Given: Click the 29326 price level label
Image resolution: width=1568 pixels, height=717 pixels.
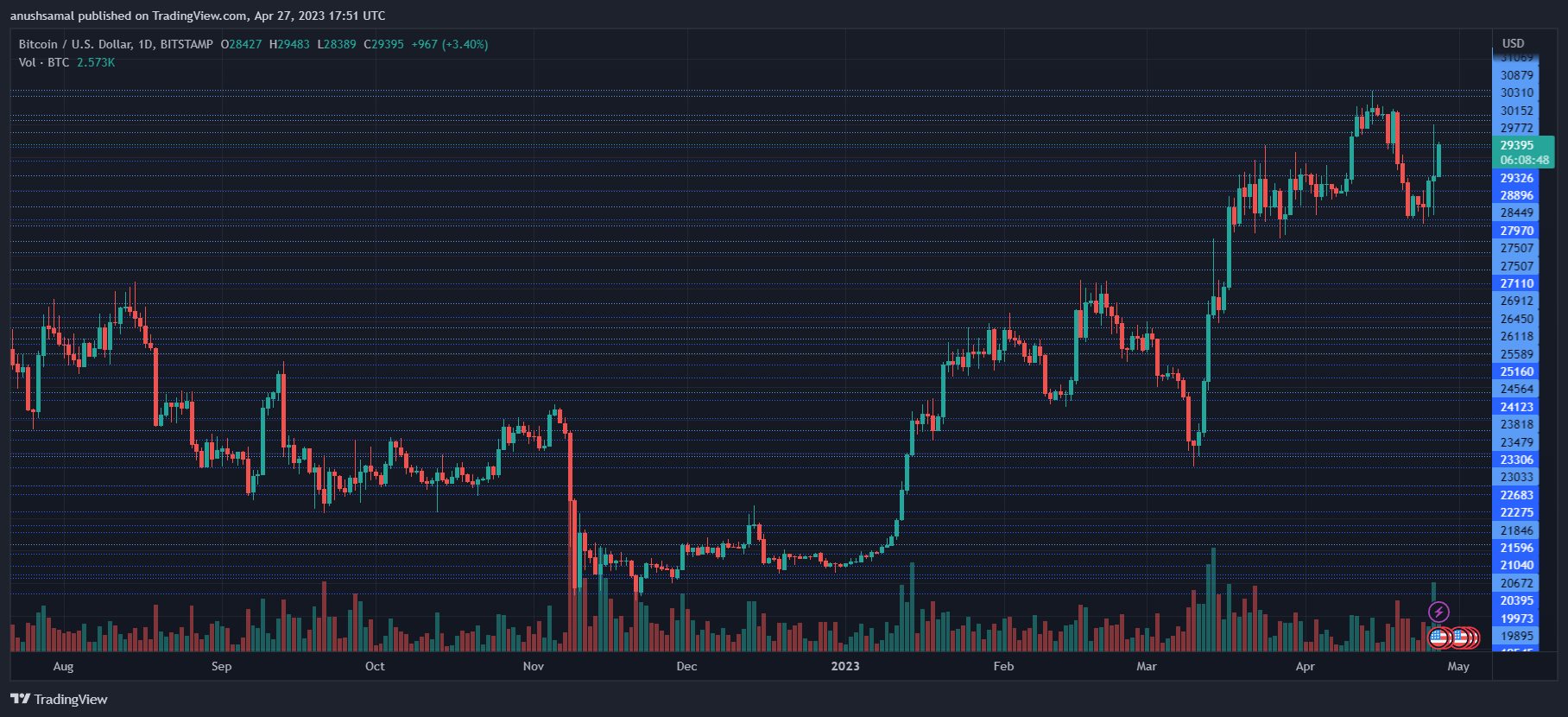Looking at the screenshot, I should [1516, 178].
